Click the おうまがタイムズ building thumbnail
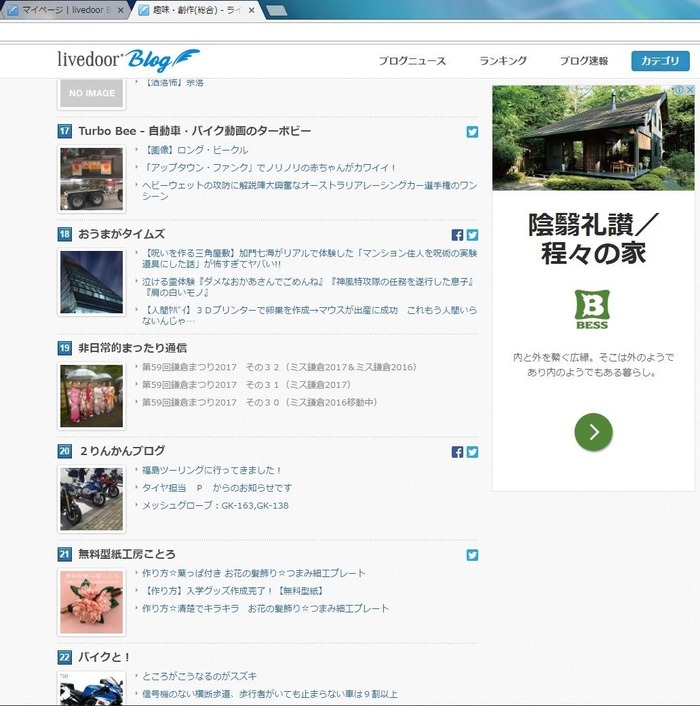700x706 pixels. point(91,282)
